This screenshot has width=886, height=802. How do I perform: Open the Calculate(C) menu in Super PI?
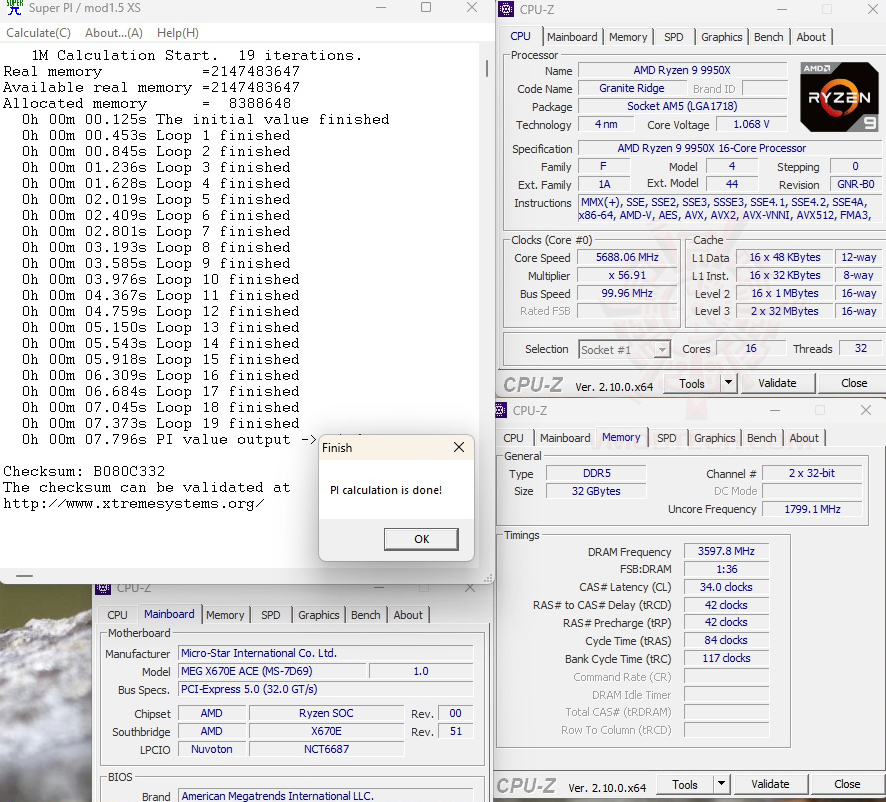point(38,33)
